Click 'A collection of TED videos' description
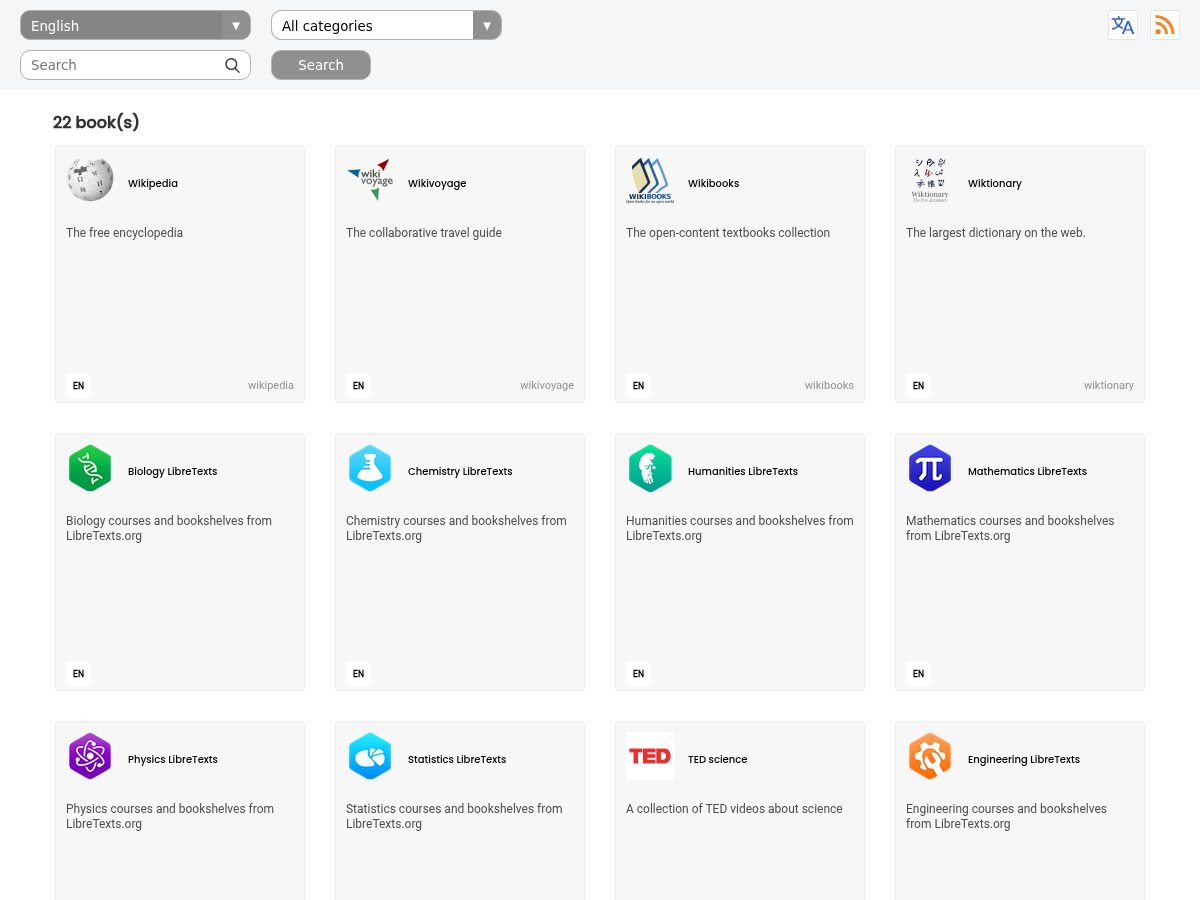This screenshot has width=1200, height=900. [734, 809]
